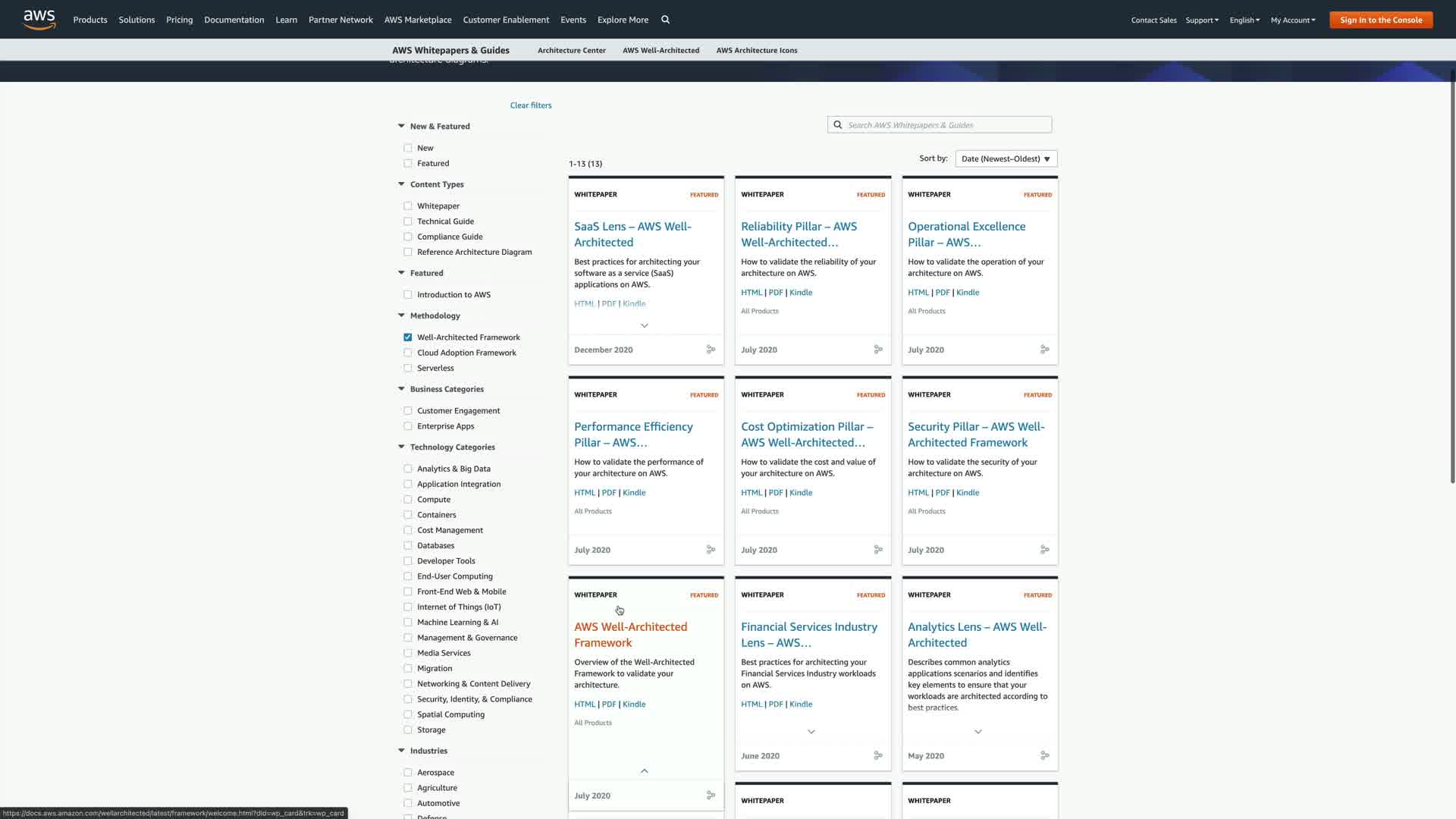Image resolution: width=1456 pixels, height=819 pixels.
Task: Click the AWS logo icon
Action: (39, 20)
